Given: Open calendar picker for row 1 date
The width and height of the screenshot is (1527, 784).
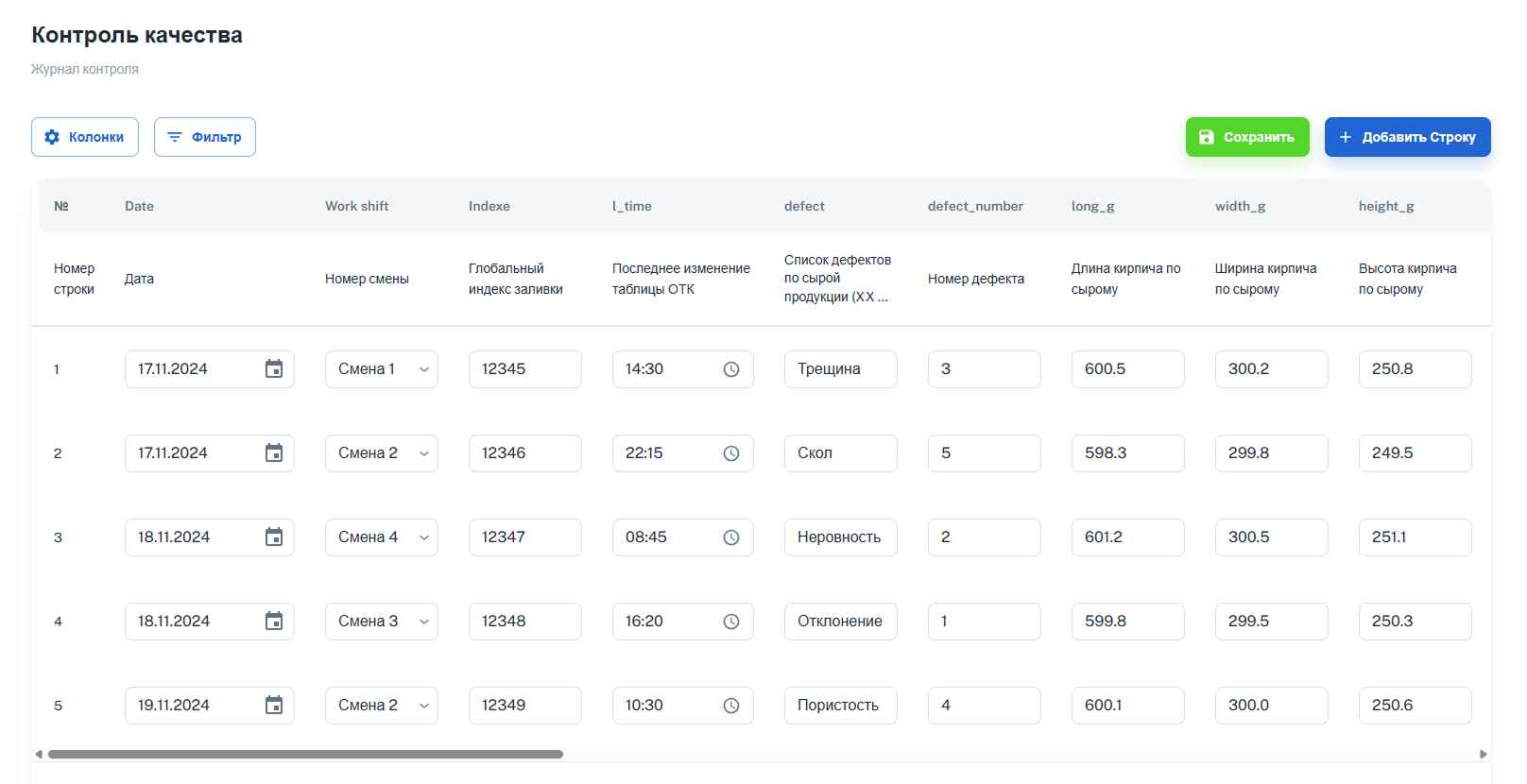Looking at the screenshot, I should [x=274, y=369].
